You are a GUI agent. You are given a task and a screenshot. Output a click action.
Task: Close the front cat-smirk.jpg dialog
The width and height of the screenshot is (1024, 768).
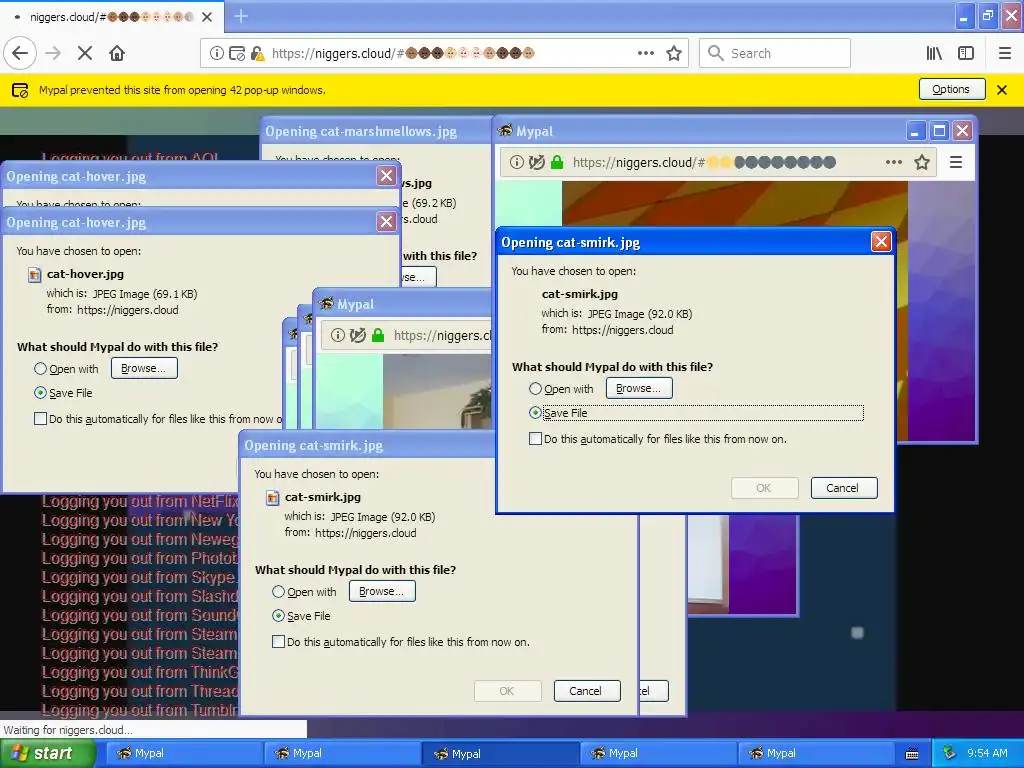click(x=881, y=242)
